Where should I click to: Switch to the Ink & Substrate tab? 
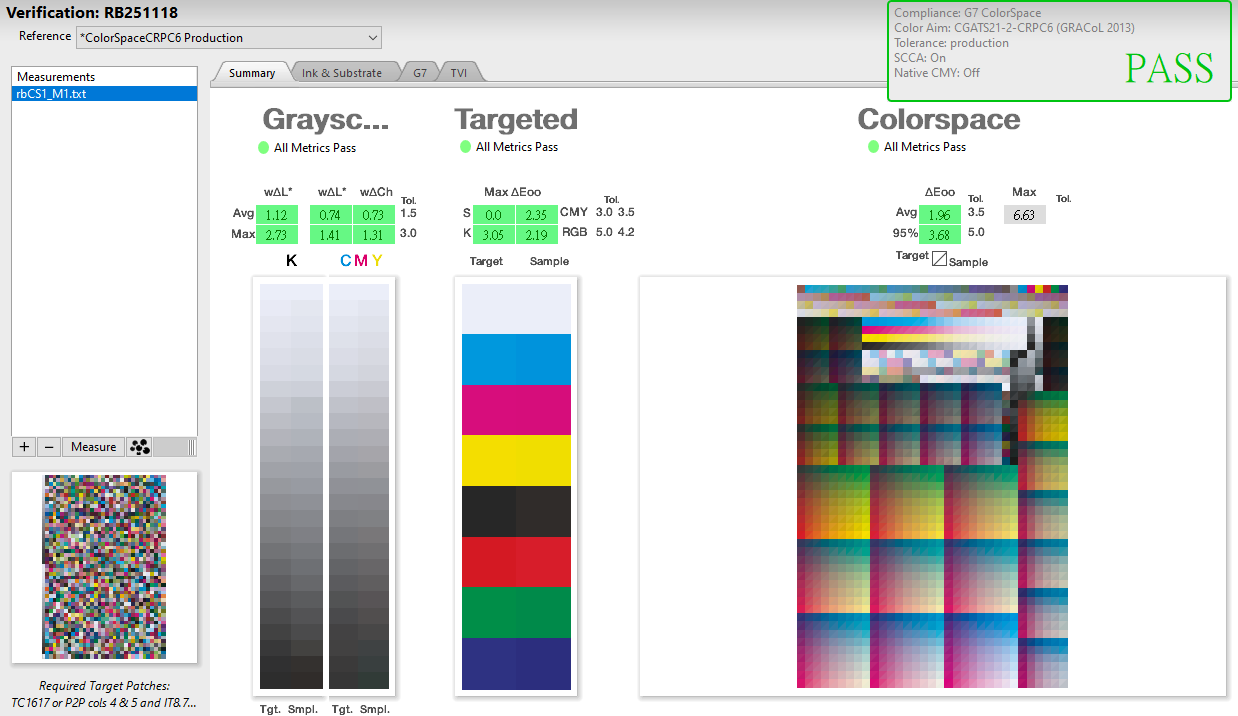342,73
